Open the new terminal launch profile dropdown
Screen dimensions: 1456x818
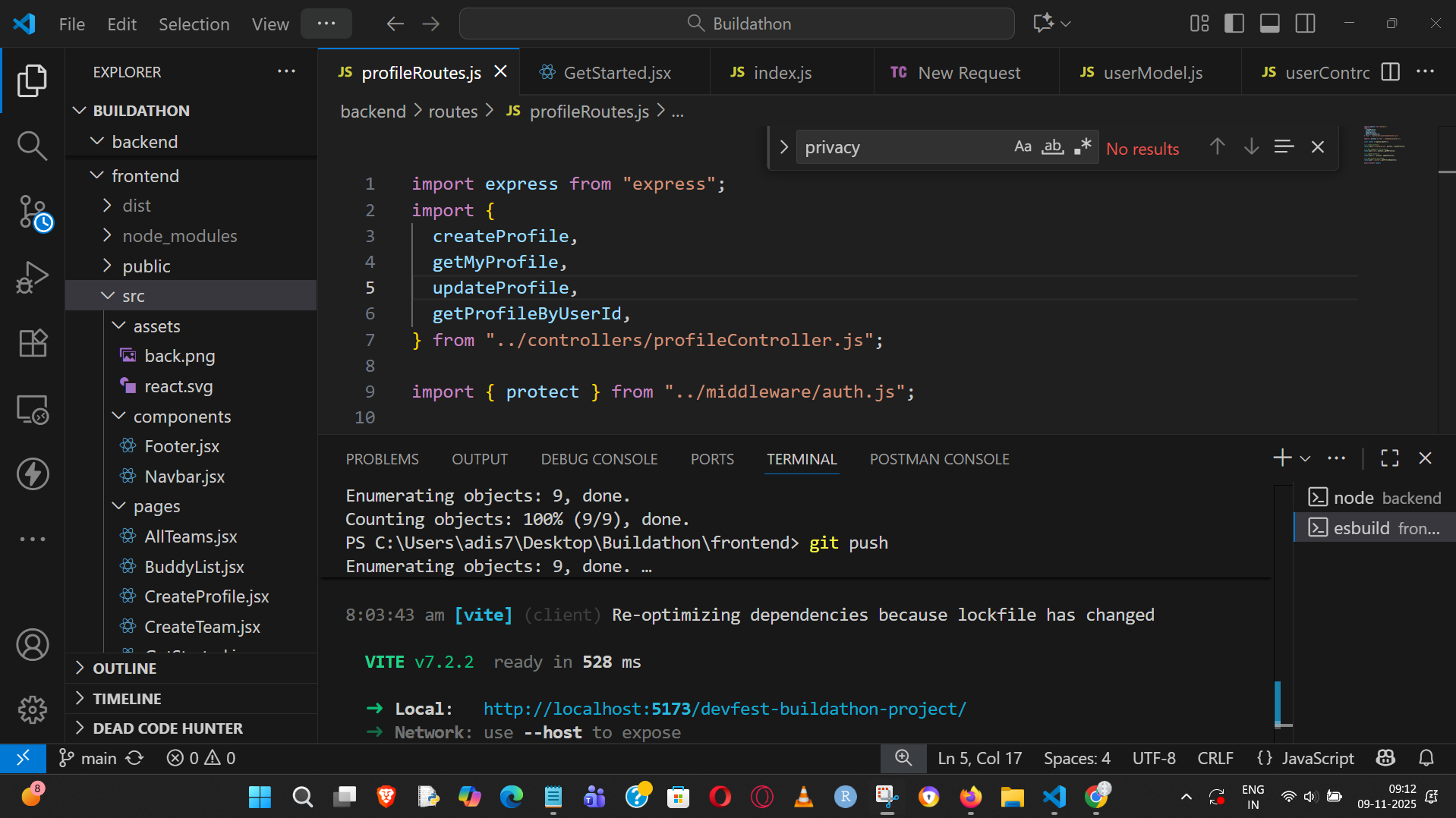[x=1305, y=458]
